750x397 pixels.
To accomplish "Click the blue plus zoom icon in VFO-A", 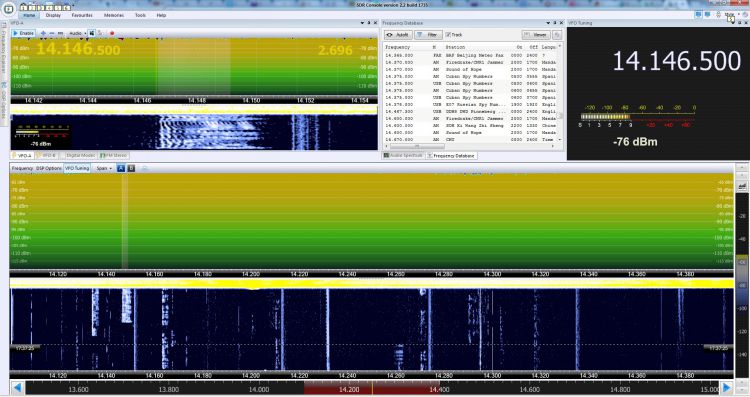I will coord(43,33).
